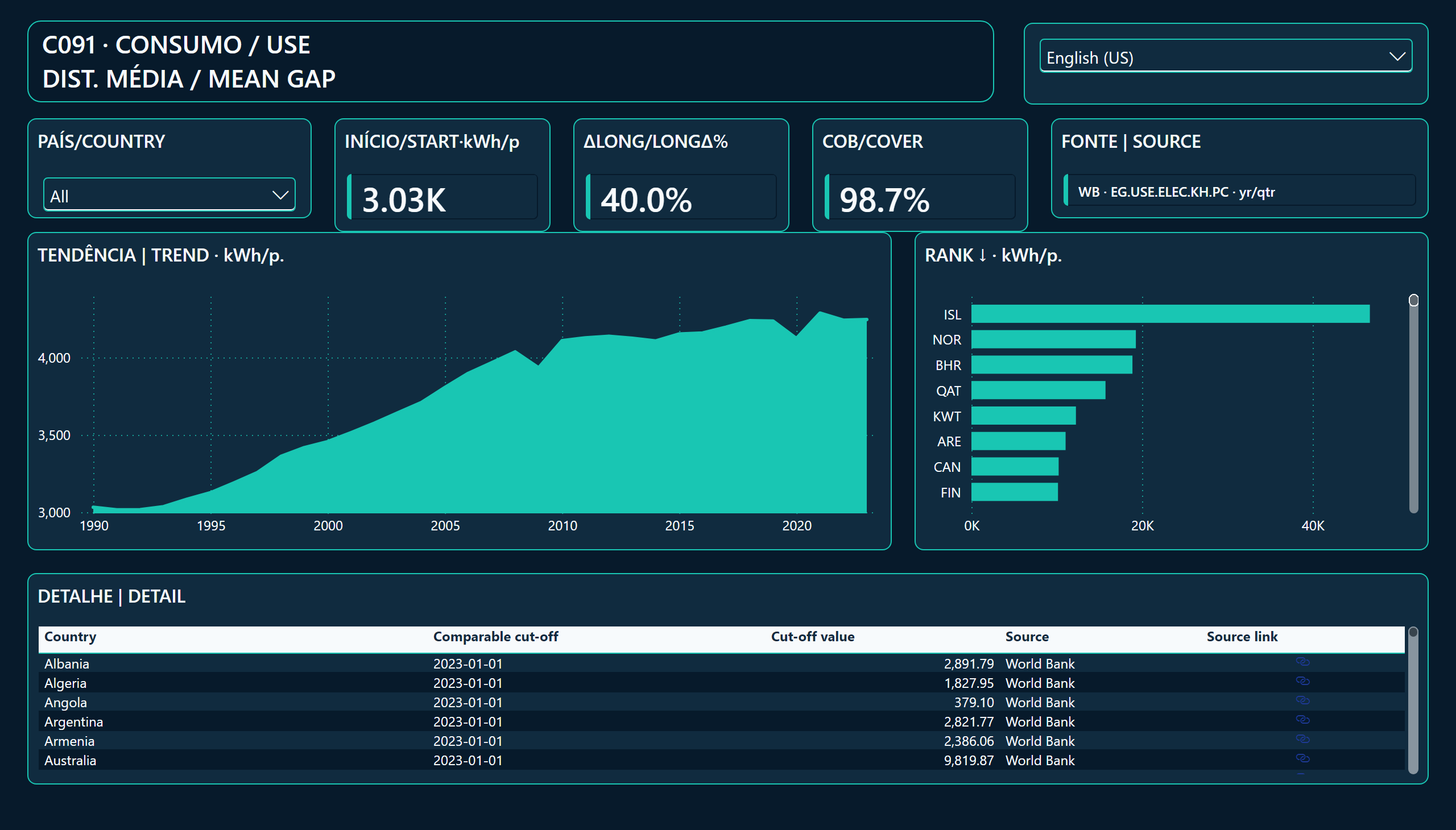Select the ISL bar in the rank chart

click(1170, 314)
